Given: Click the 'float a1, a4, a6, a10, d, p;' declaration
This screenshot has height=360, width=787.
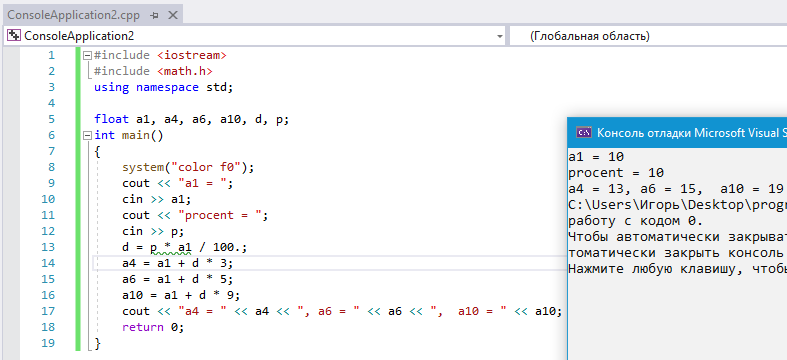Looking at the screenshot, I should 192,119.
